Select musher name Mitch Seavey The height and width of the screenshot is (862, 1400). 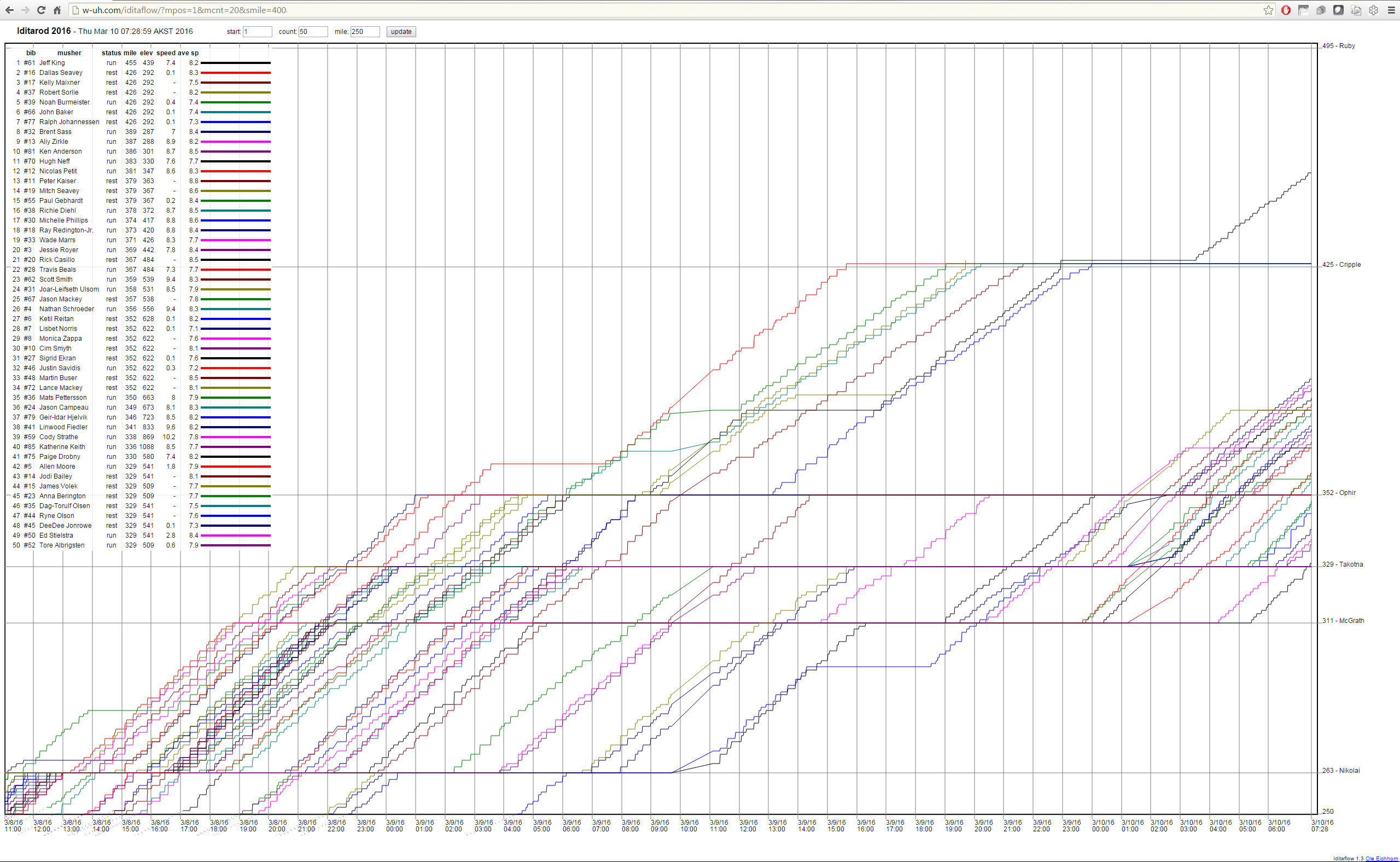[59, 191]
